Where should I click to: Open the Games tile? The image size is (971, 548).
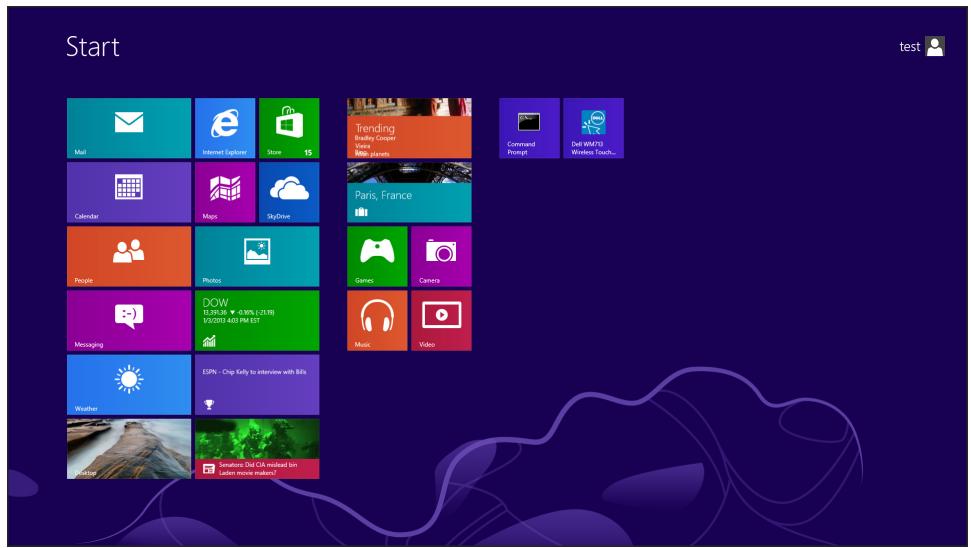point(377,256)
